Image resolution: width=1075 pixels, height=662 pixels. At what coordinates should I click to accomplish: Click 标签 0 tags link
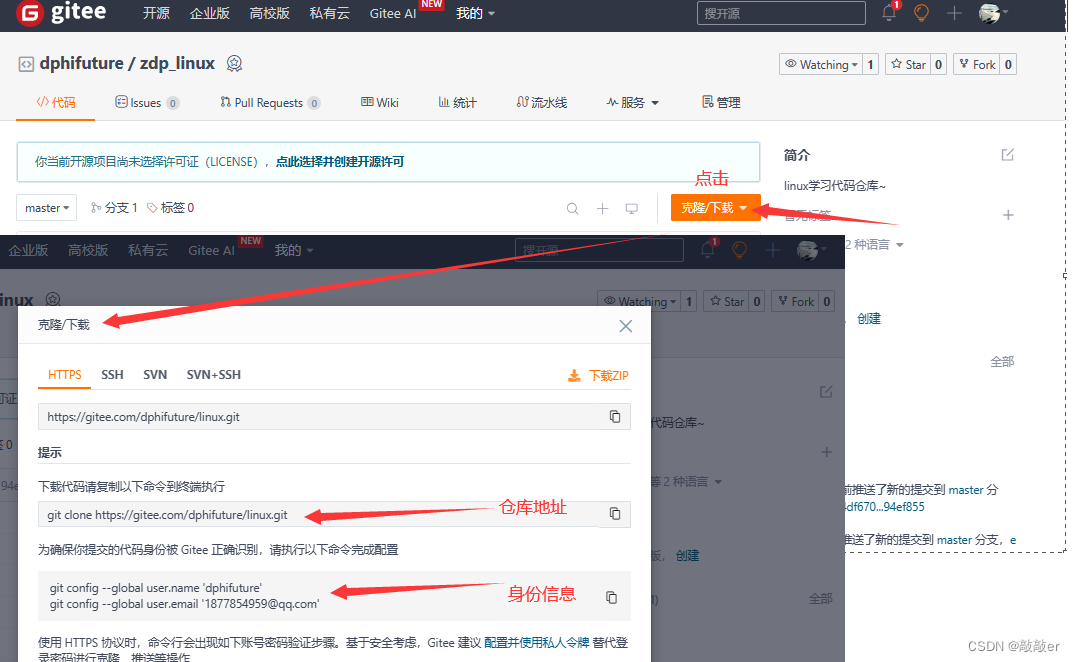pos(171,208)
